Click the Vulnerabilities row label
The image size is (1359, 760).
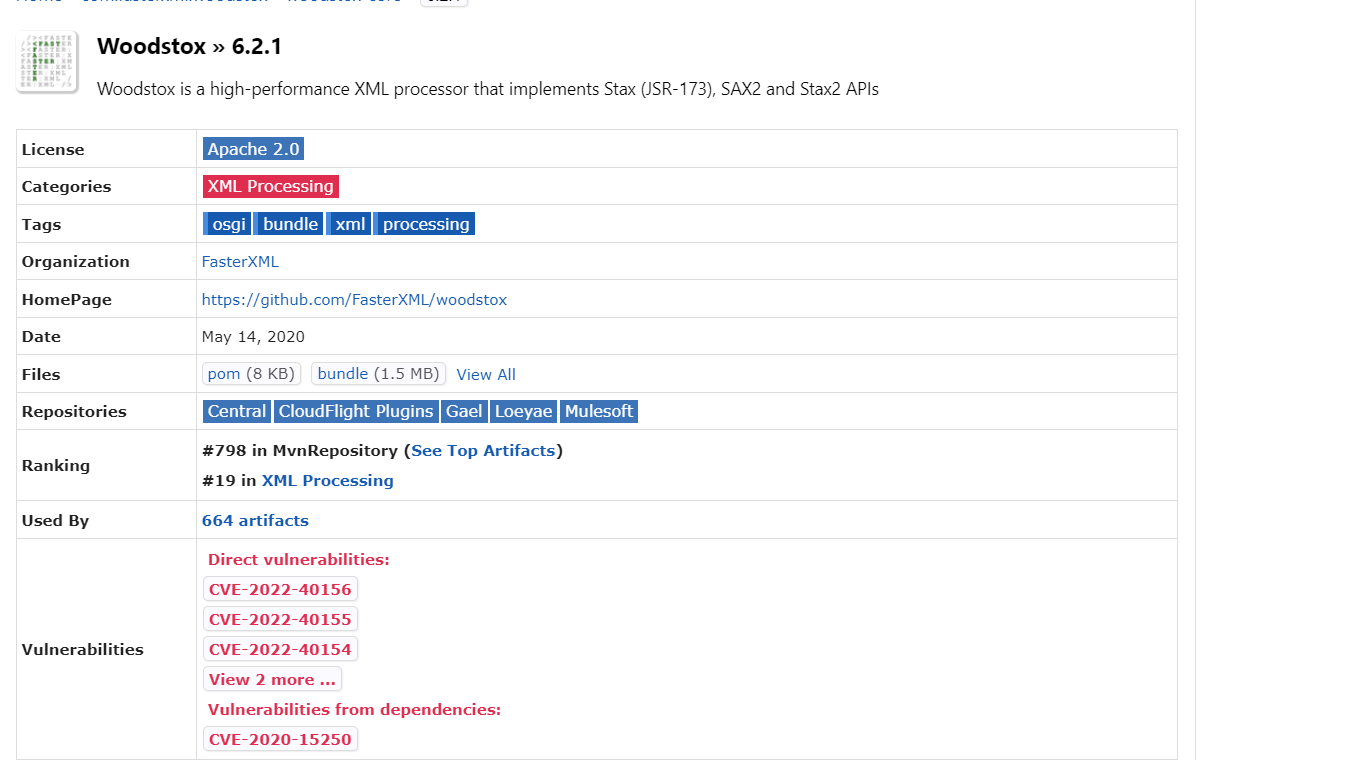pos(83,650)
